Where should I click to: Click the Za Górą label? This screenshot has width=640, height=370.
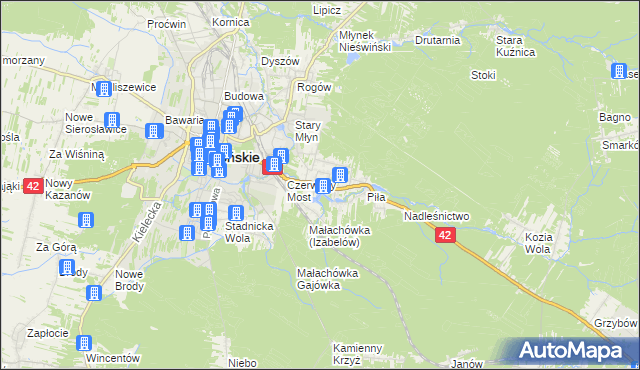click(56, 247)
